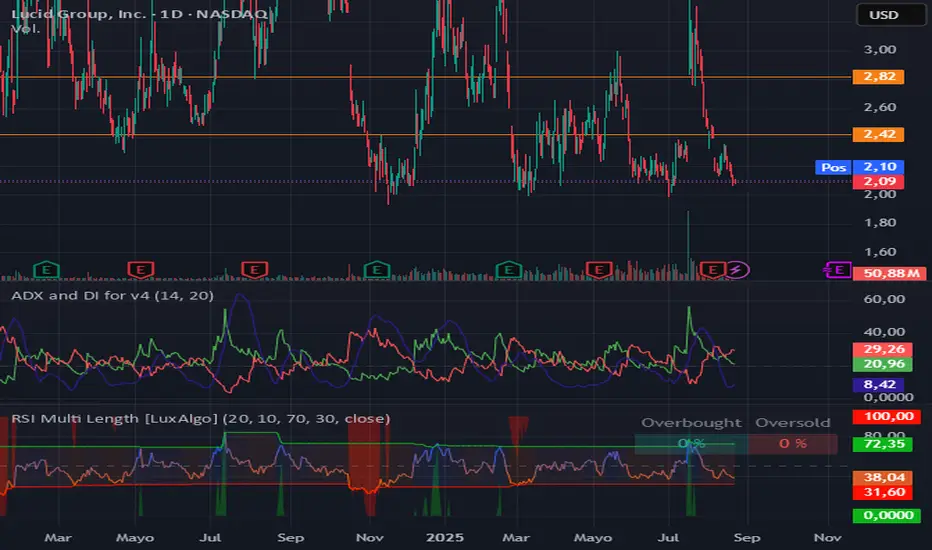Viewport: 932px width, 550px height.
Task: Click the red 31,60 RSI value label
Action: pos(883,492)
